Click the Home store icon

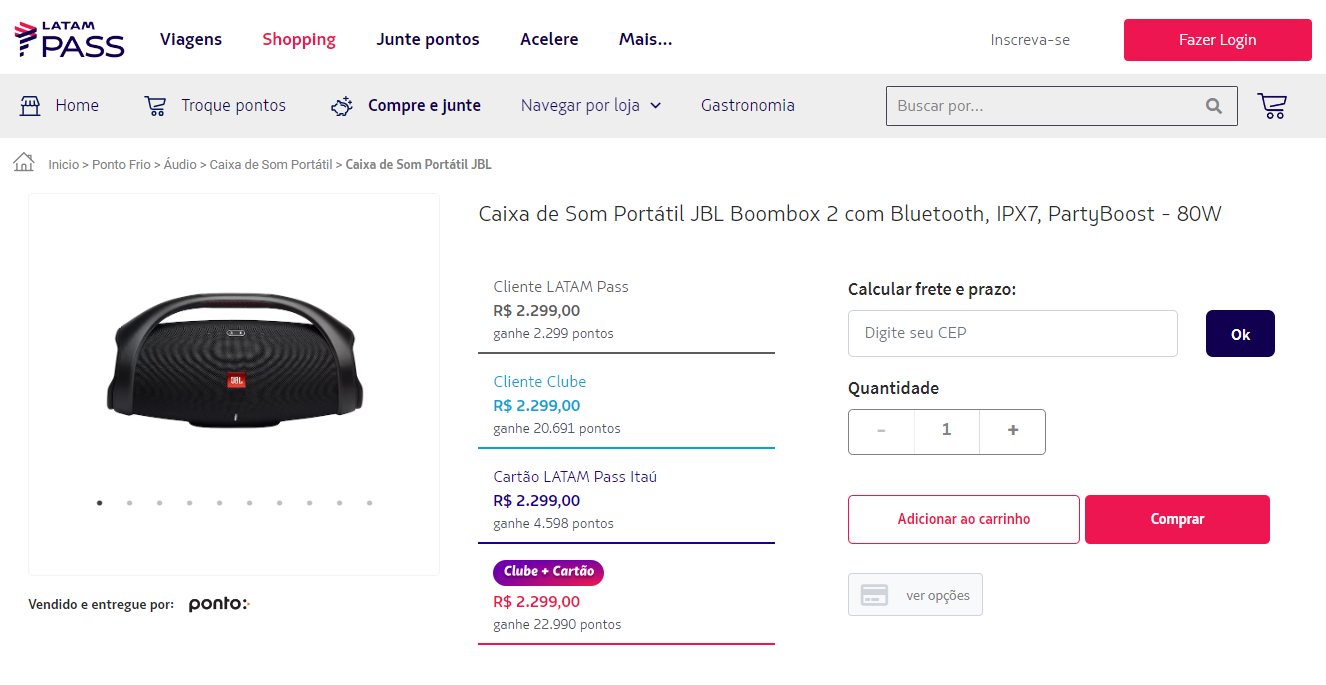(30, 106)
